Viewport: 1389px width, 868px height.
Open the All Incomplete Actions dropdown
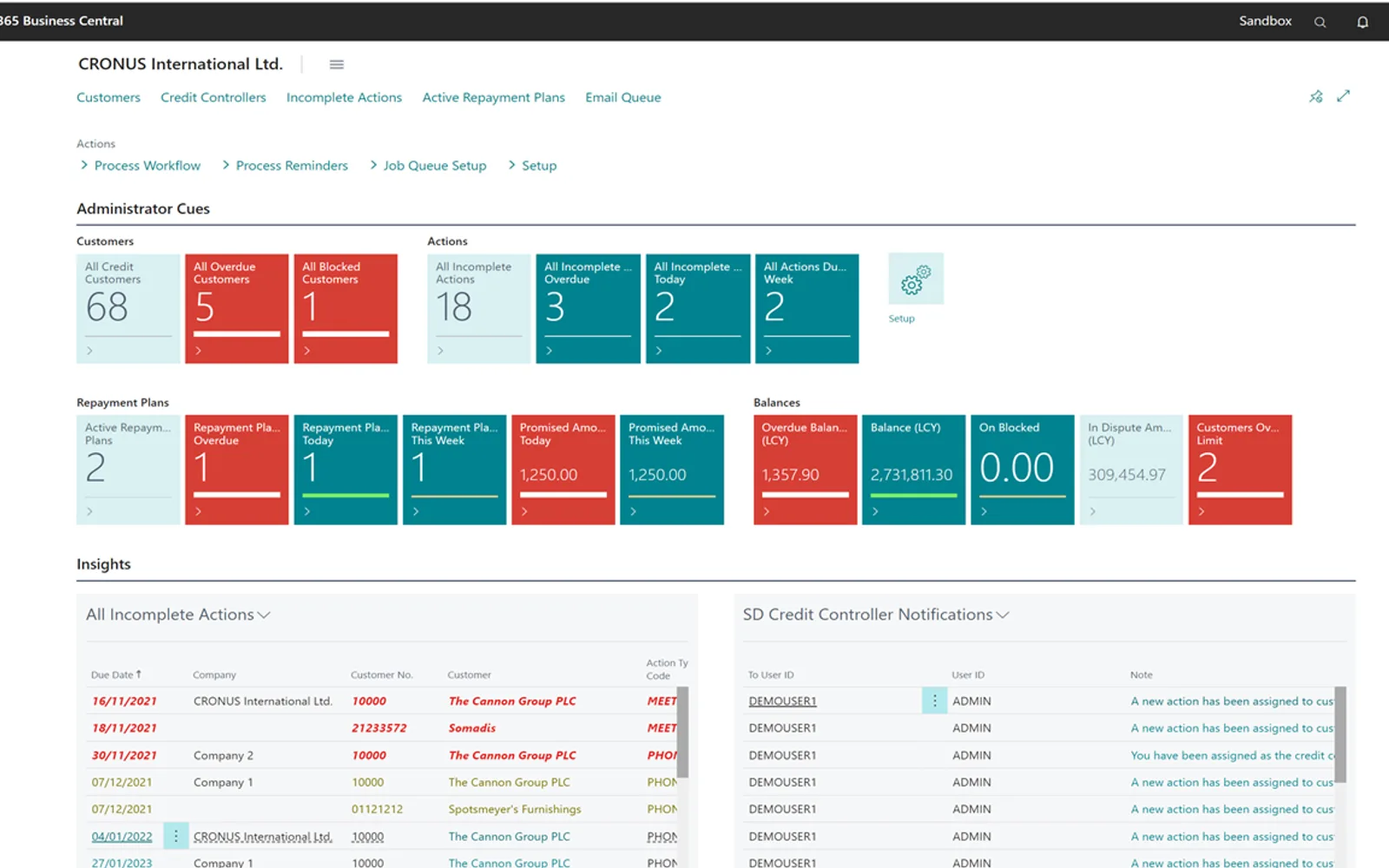[178, 615]
